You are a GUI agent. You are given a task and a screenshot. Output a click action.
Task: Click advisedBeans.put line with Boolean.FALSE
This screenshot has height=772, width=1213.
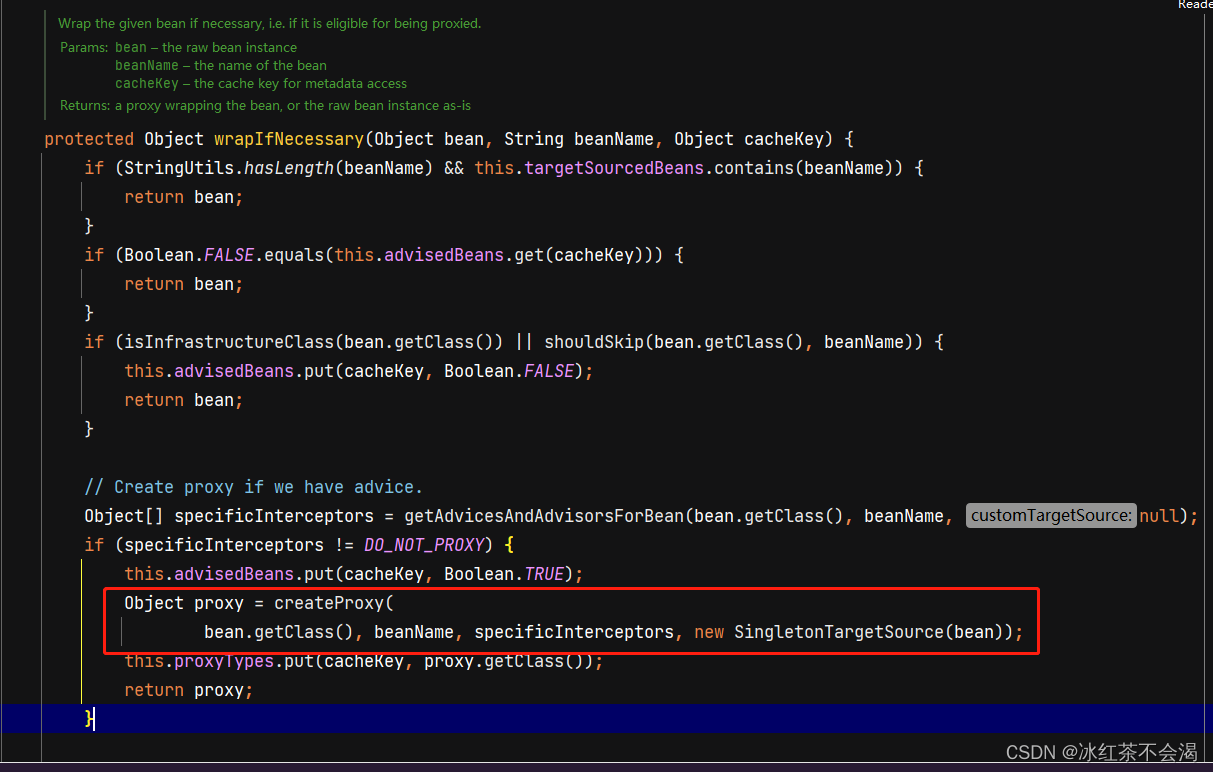pos(359,371)
